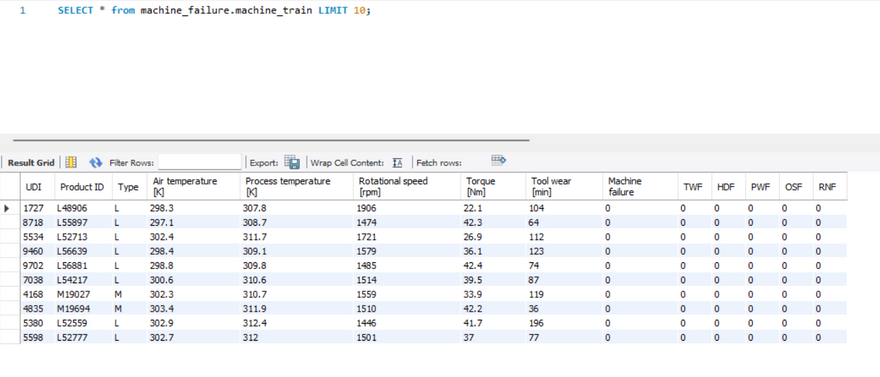Click the OSF column header

(795, 187)
